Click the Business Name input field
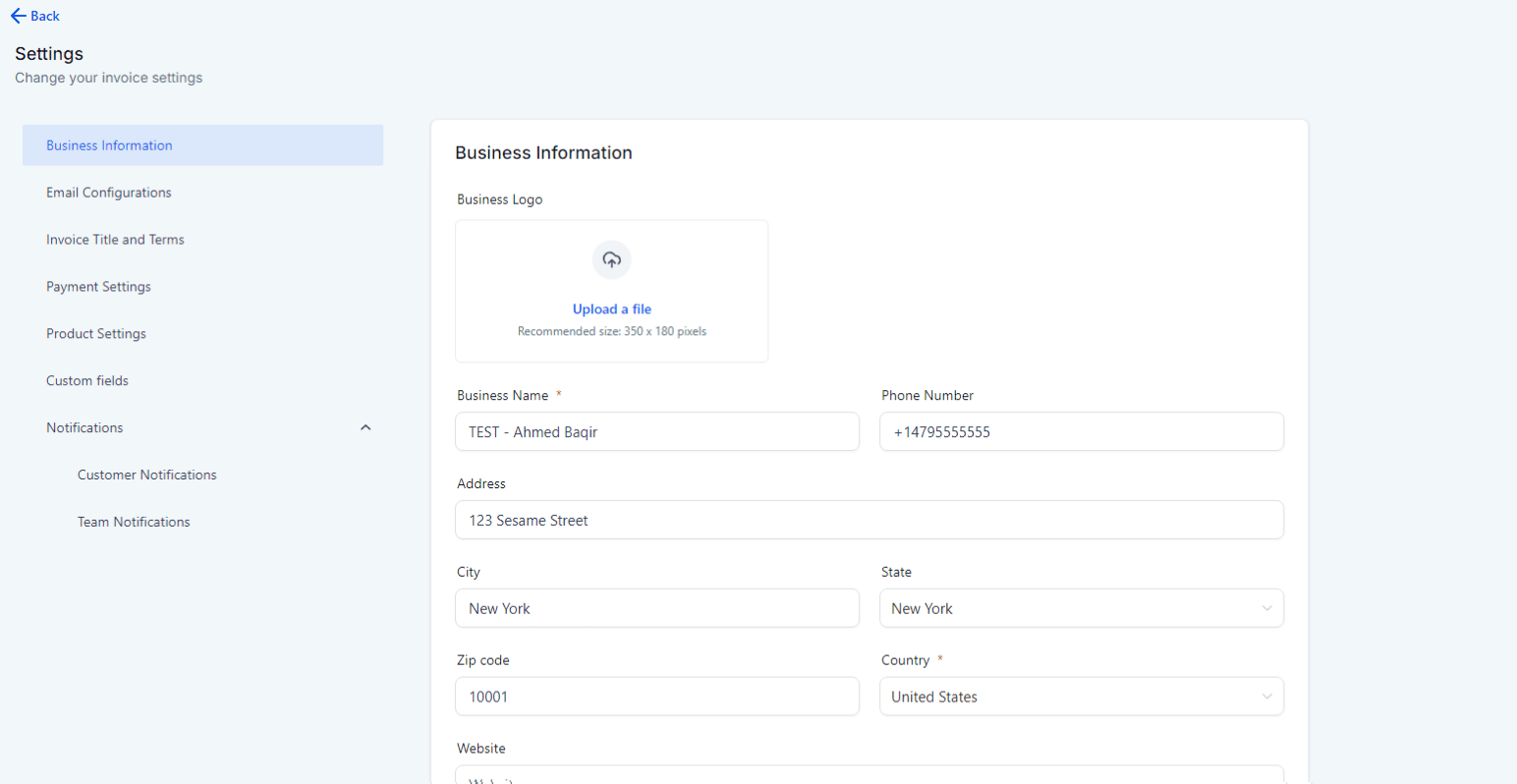The height and width of the screenshot is (784, 1517). coord(656,431)
